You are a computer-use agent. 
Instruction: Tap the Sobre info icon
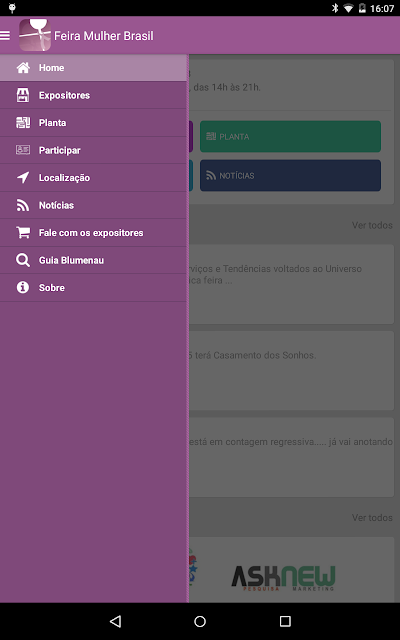[x=23, y=287]
